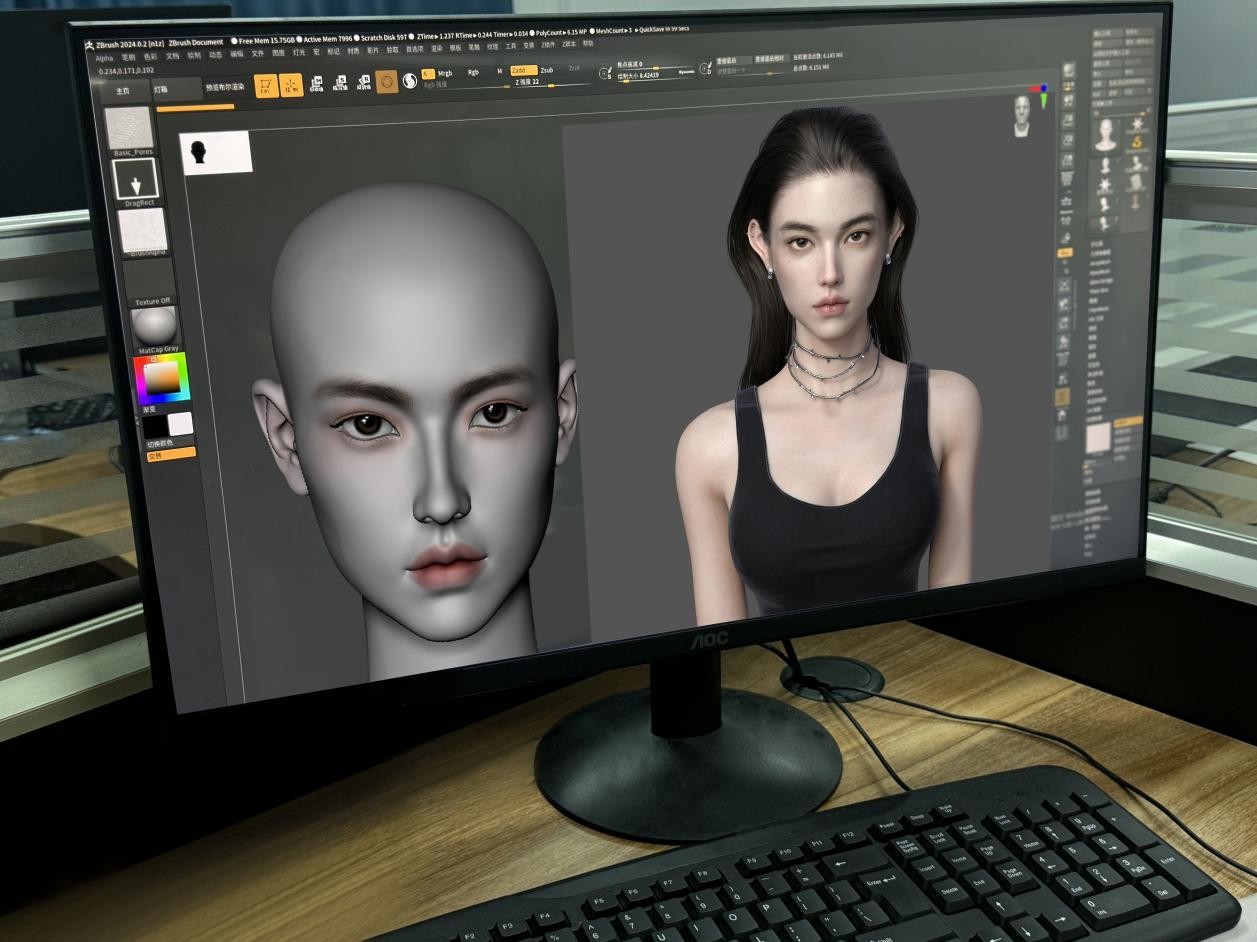The image size is (1257, 942).
Task: Select the Edit mode button in the toolbar
Action: pos(266,86)
